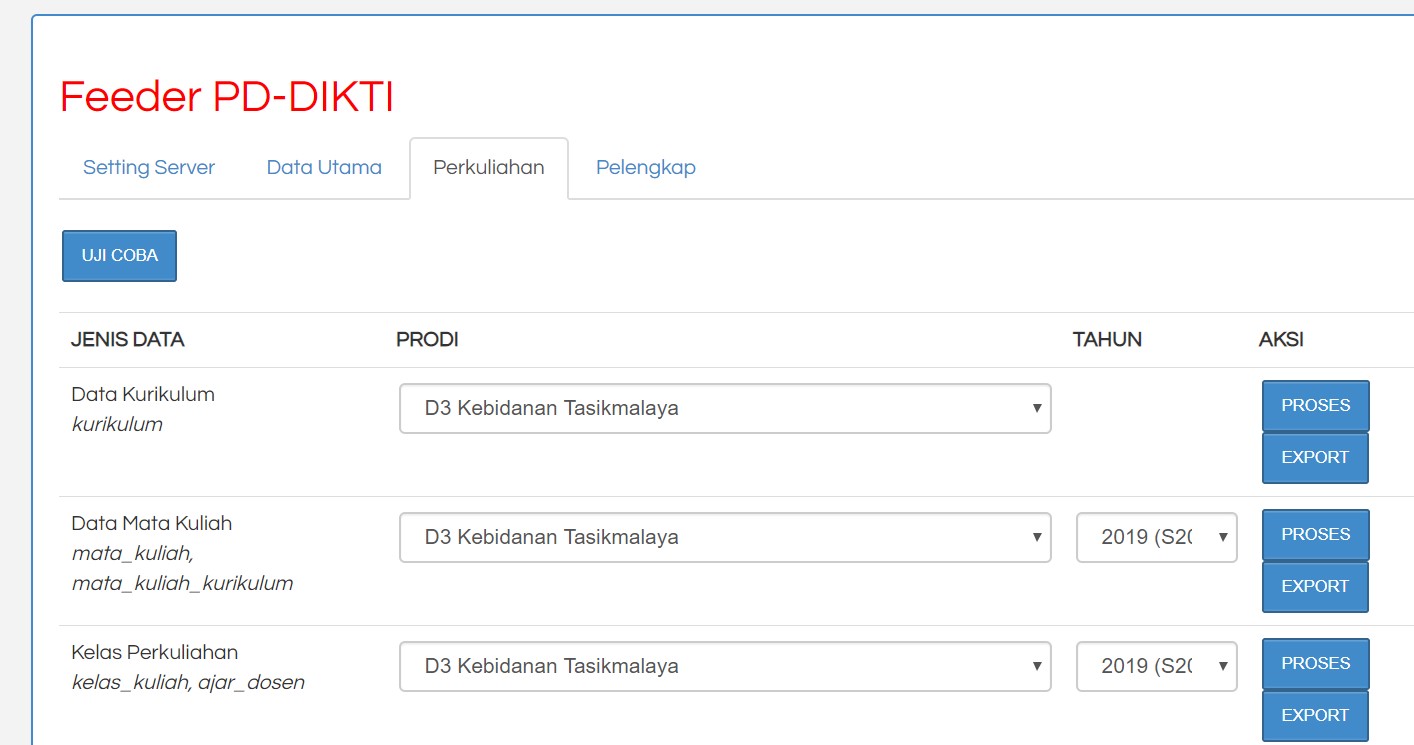1414x745 pixels.
Task: Click the Data Kurikulum row label
Action: pos(143,394)
